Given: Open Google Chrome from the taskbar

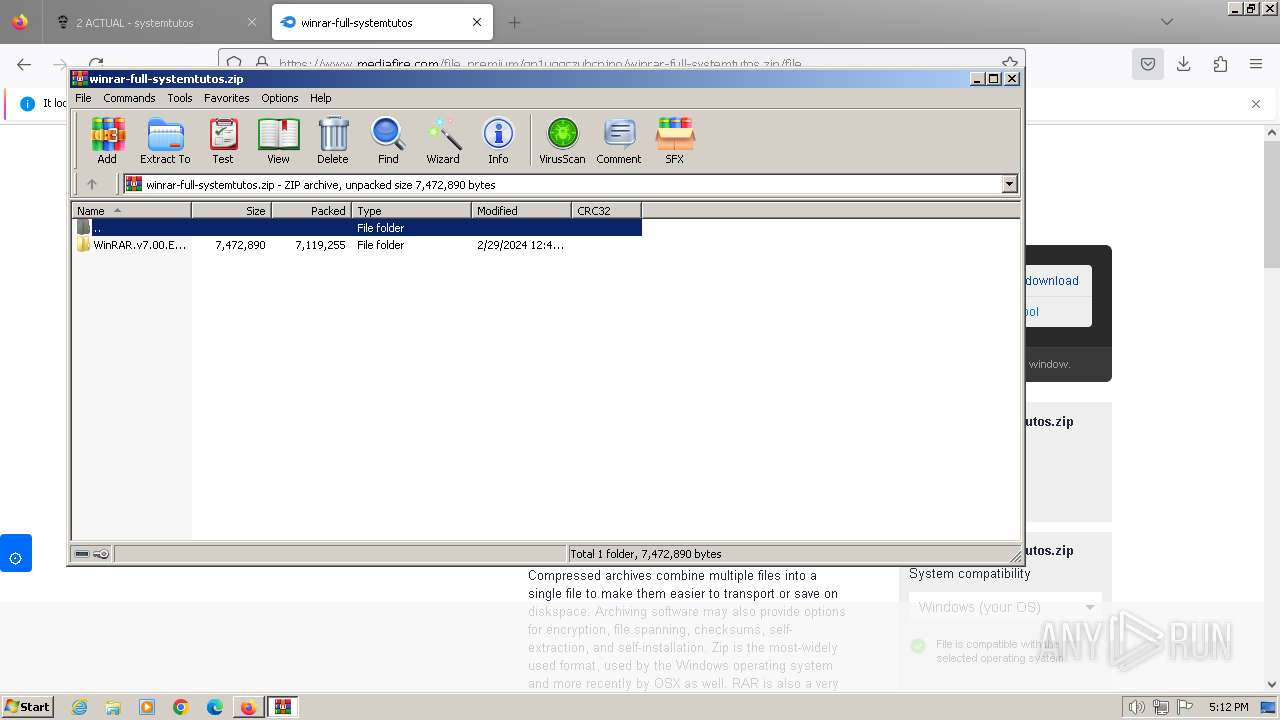Looking at the screenshot, I should click(181, 707).
